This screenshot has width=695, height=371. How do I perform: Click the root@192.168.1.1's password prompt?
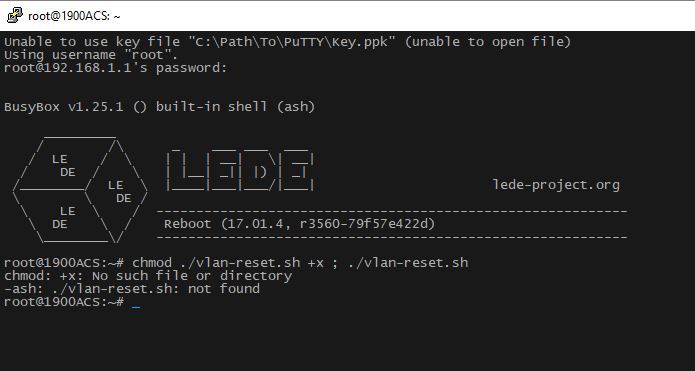(x=115, y=68)
